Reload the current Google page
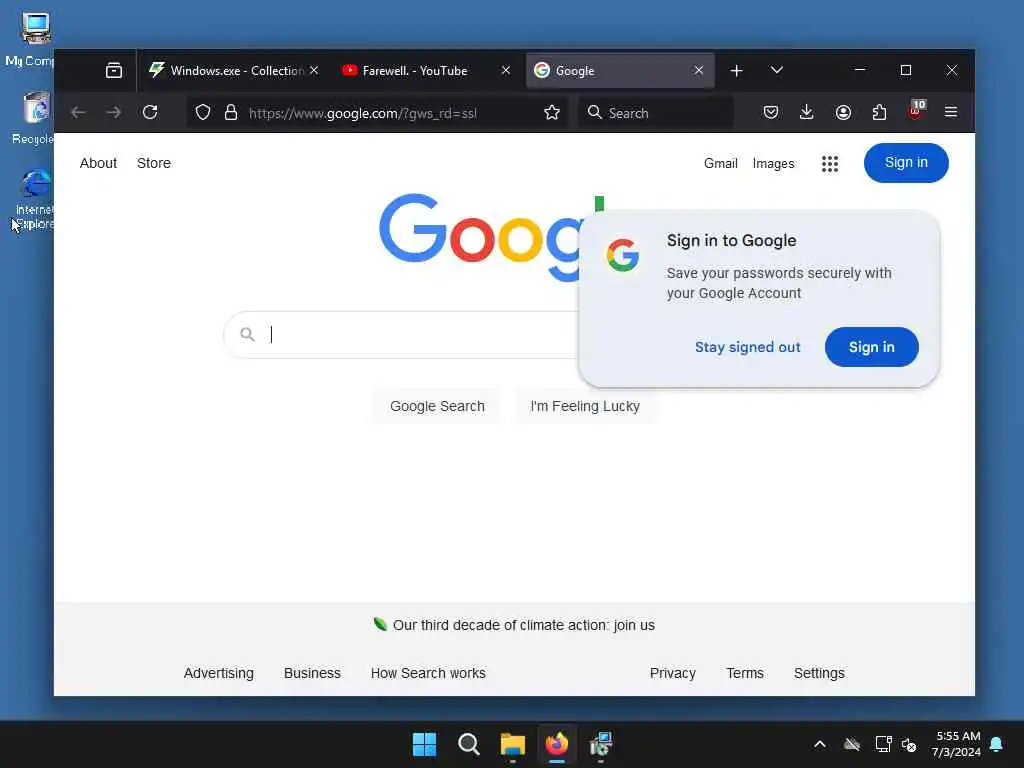Viewport: 1024px width, 768px height. [150, 112]
